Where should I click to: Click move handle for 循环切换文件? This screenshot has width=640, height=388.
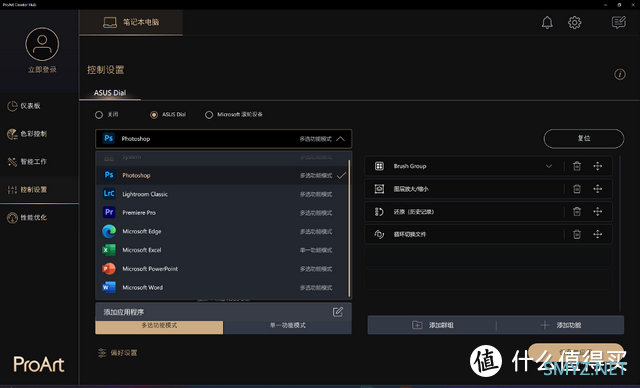[598, 234]
